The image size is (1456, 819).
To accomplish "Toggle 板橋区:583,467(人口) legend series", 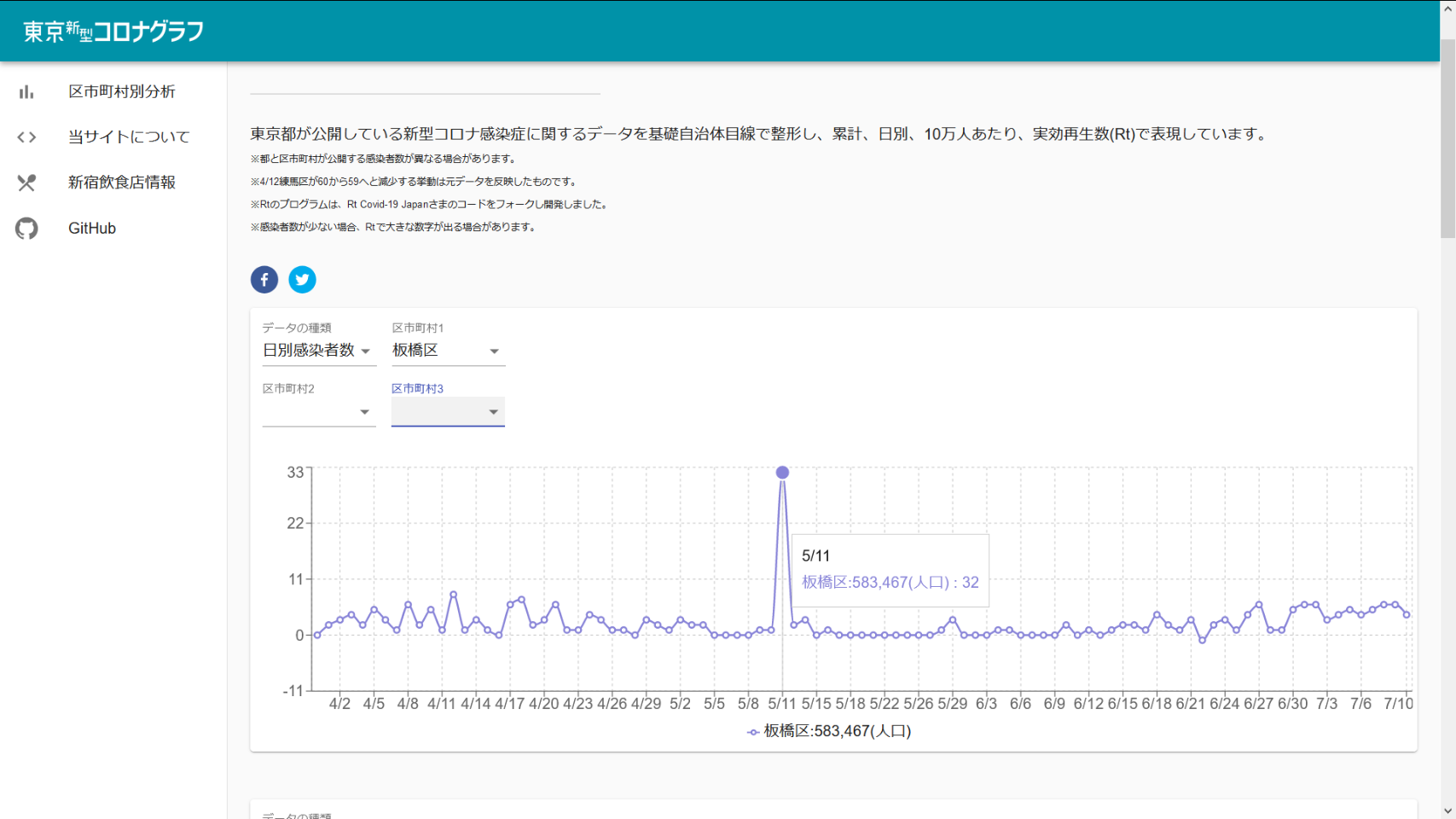I will point(837,731).
